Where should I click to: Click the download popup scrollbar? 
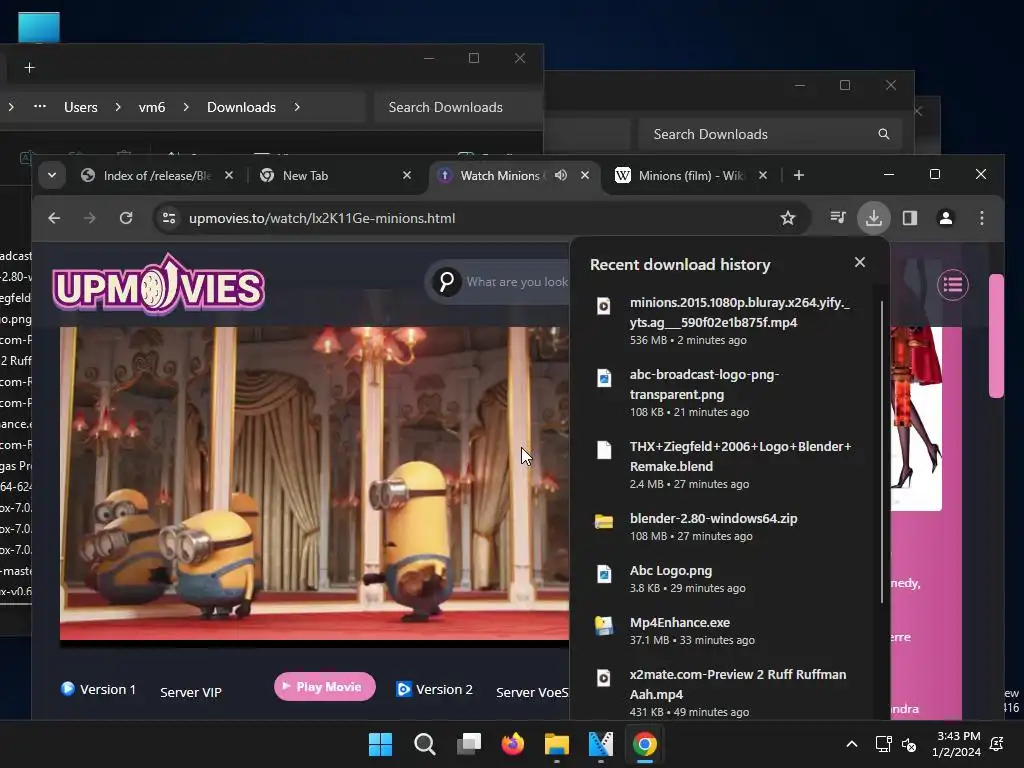coord(882,452)
